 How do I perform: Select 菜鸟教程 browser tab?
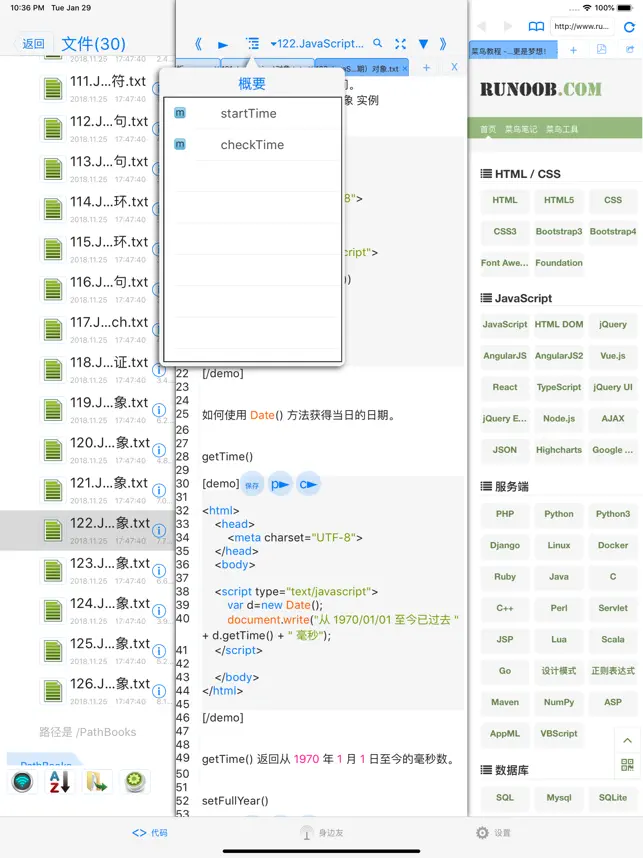click(513, 51)
